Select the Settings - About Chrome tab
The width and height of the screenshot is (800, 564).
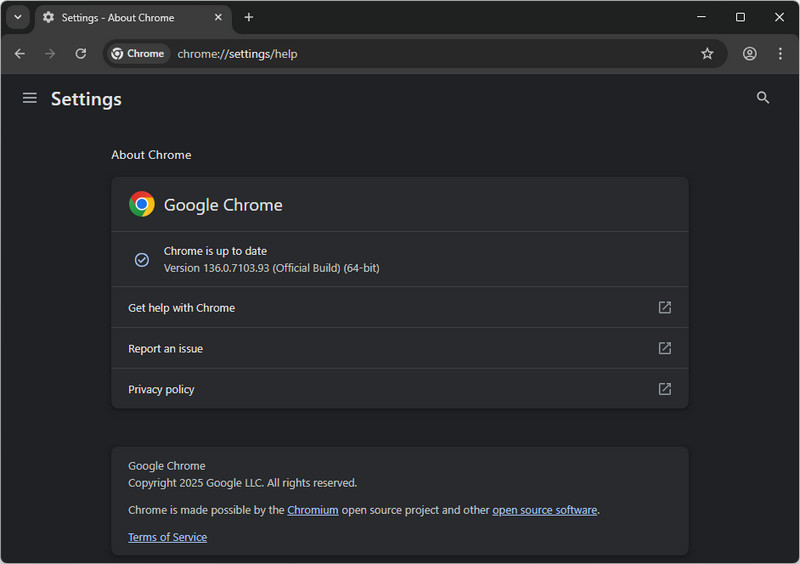click(133, 18)
